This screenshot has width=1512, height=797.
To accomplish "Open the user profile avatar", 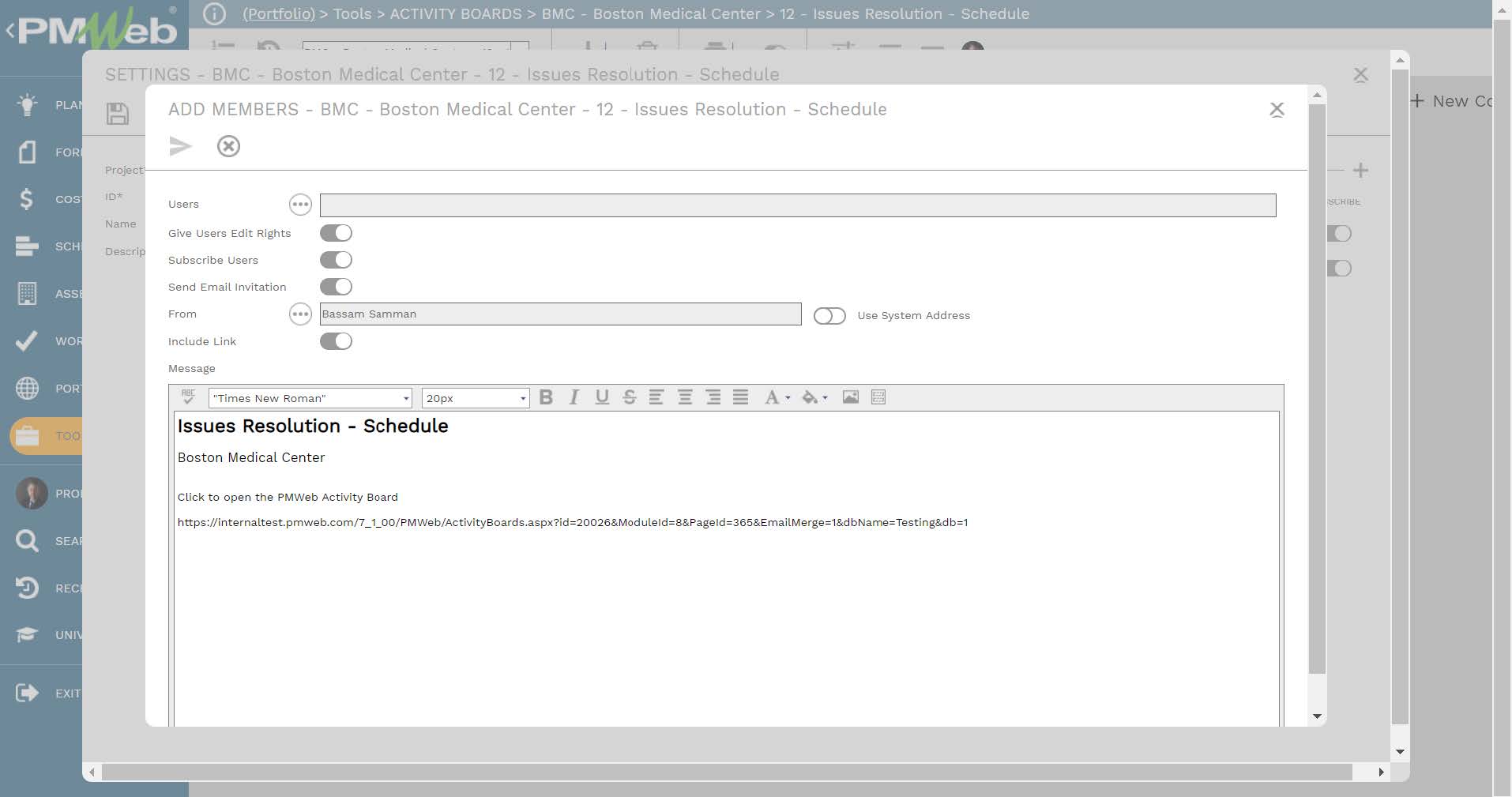I will [x=32, y=494].
